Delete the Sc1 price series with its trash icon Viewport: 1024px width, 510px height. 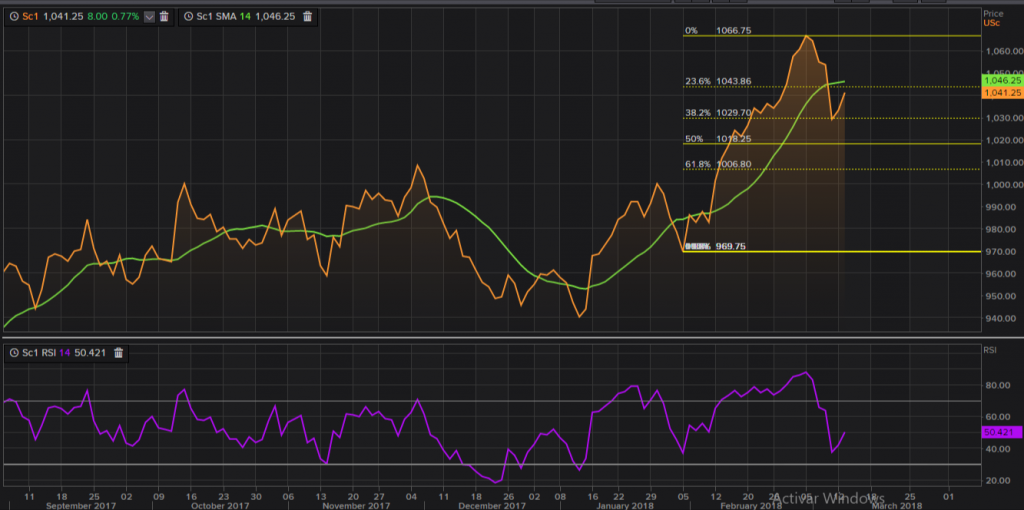164,17
